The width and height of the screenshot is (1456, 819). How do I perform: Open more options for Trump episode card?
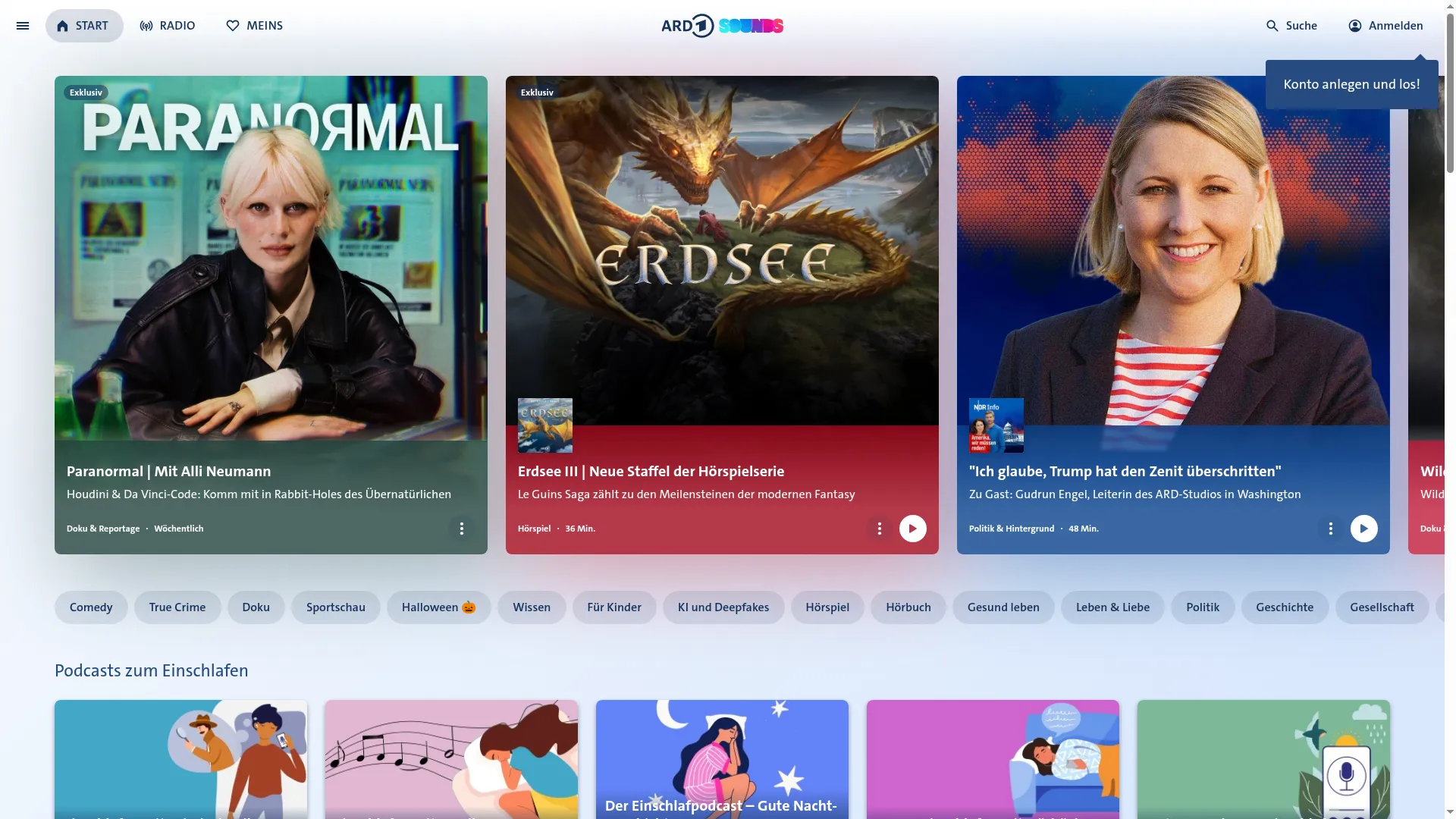[x=1330, y=529]
